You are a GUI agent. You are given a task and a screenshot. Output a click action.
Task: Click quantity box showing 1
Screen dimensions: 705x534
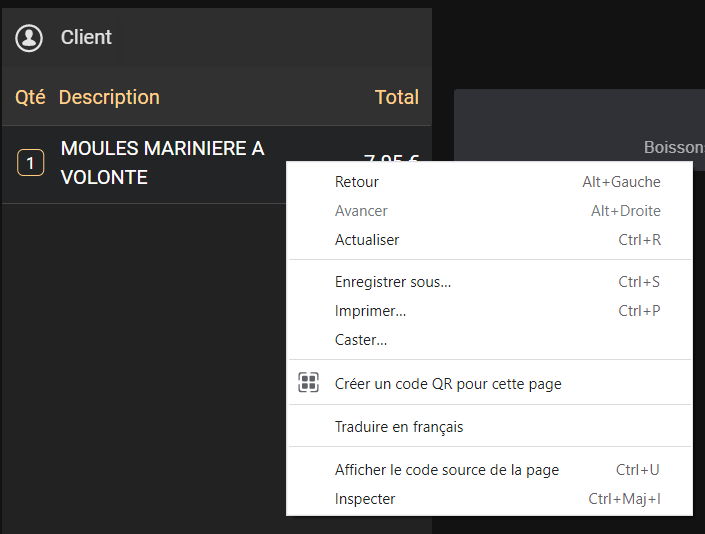pyautogui.click(x=31, y=163)
